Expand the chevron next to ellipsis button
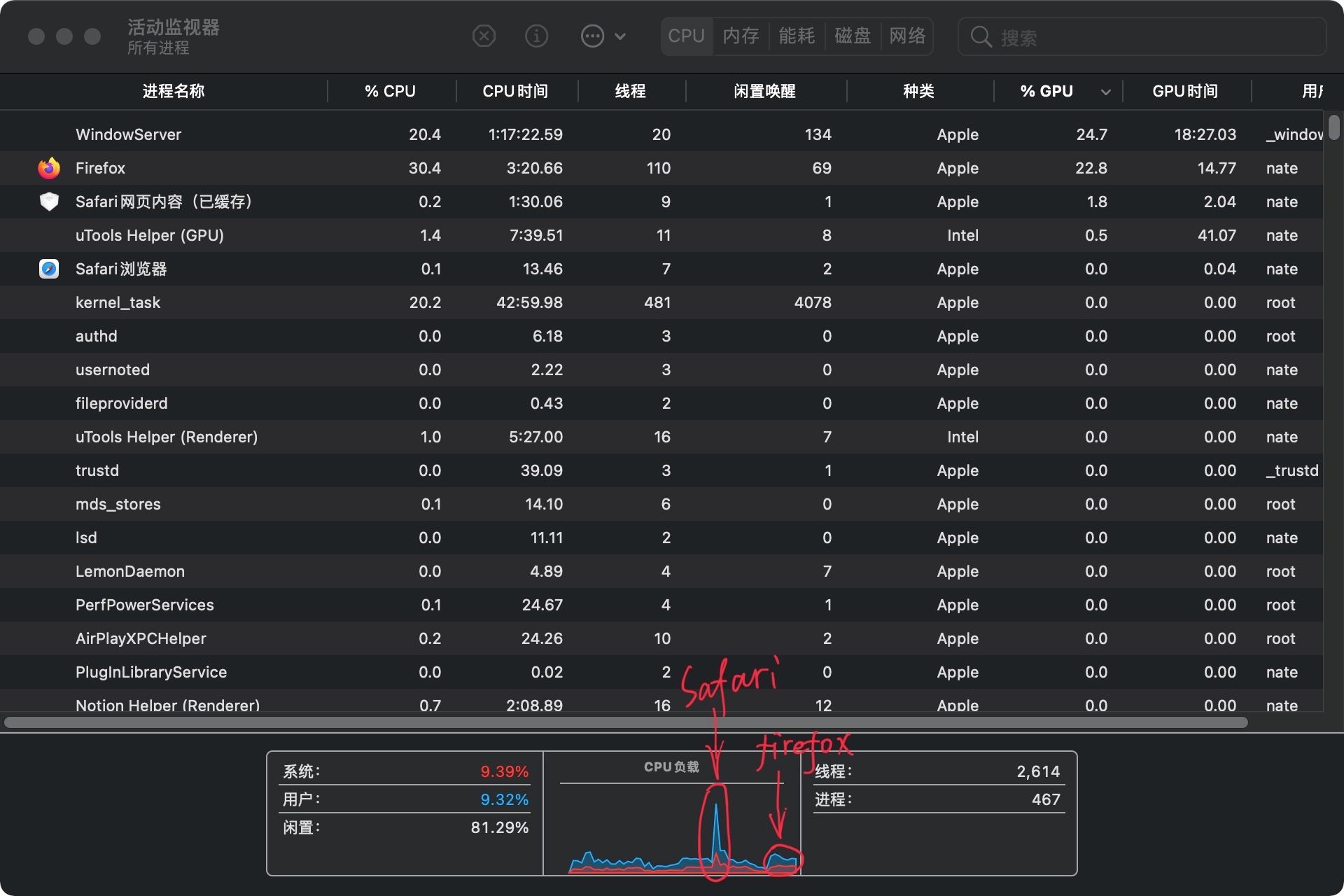The width and height of the screenshot is (1344, 896). tap(620, 36)
